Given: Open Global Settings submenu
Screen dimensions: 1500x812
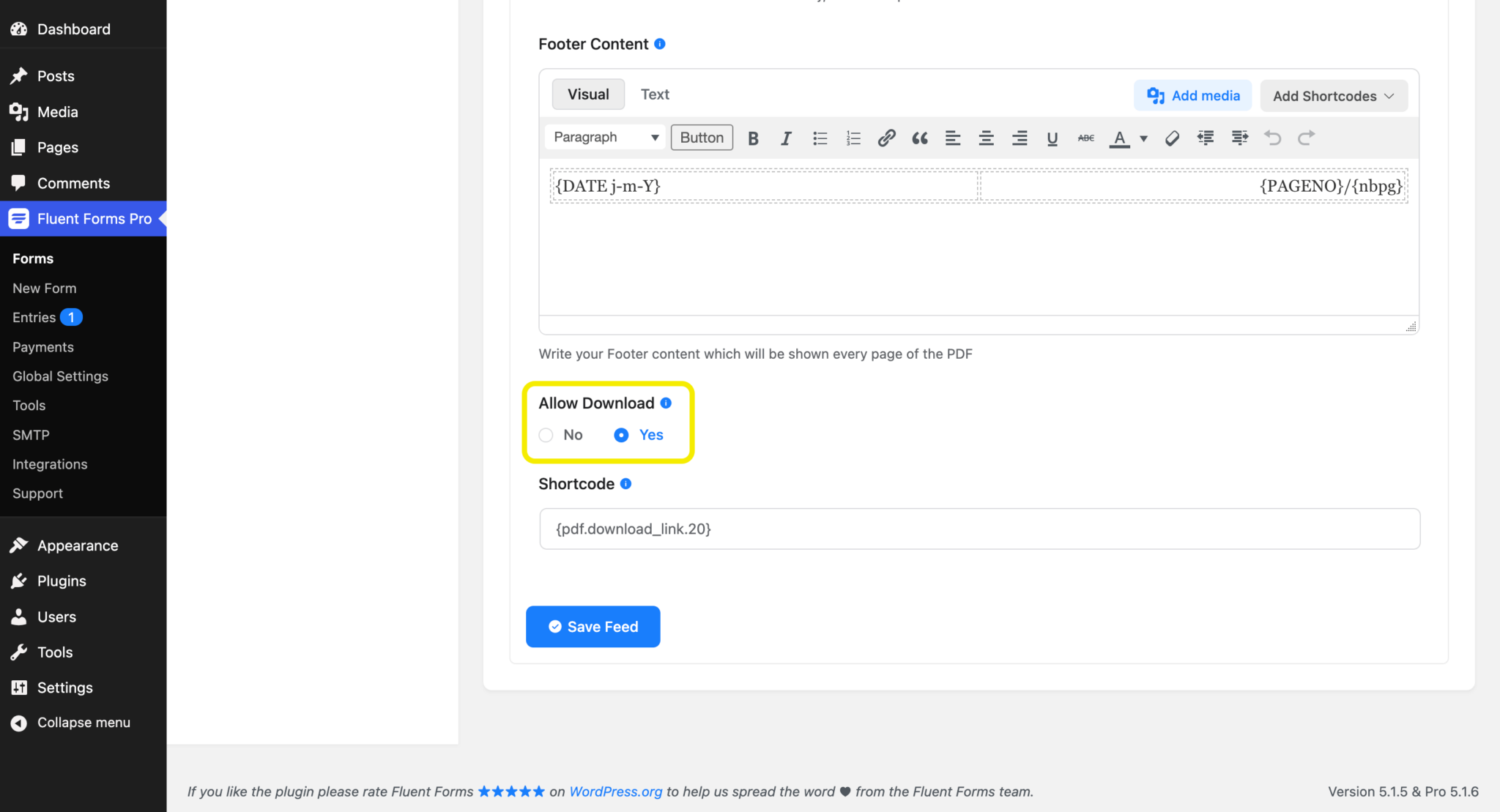Looking at the screenshot, I should pos(60,376).
